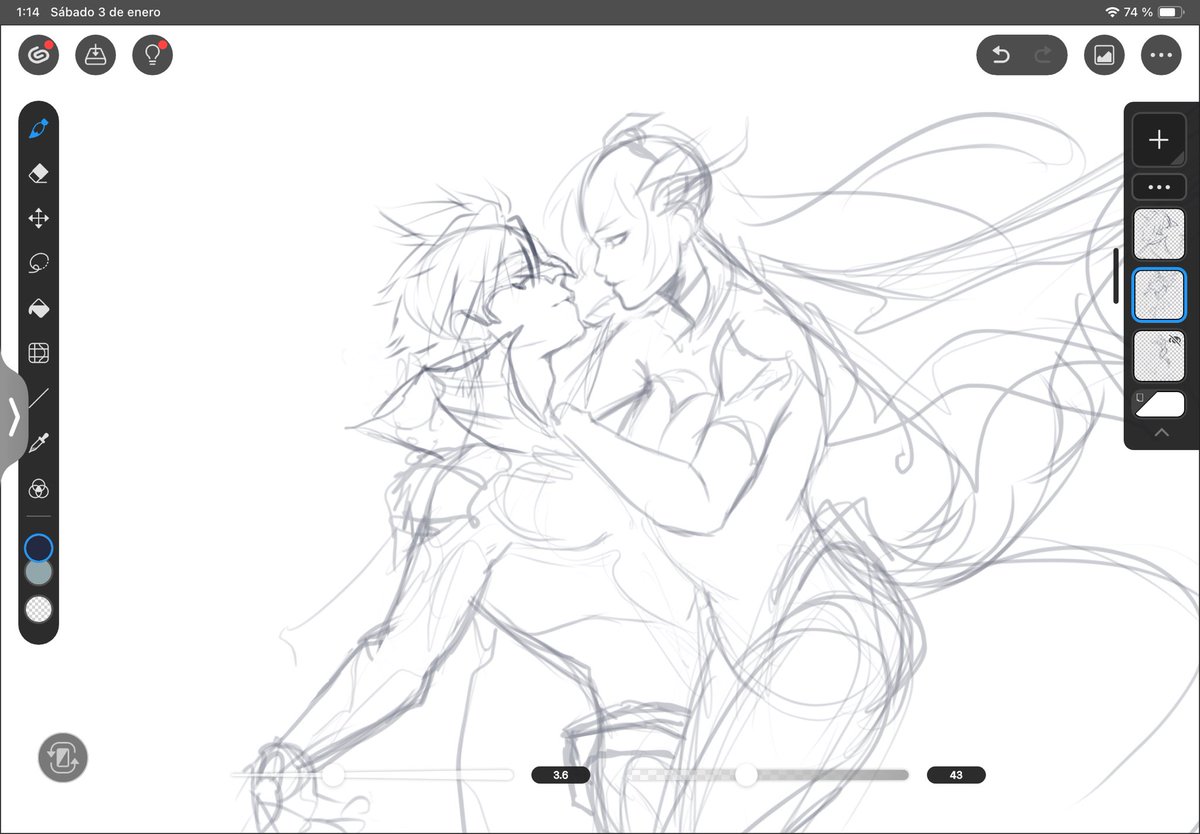Open the Transform/grid tool

[38, 354]
